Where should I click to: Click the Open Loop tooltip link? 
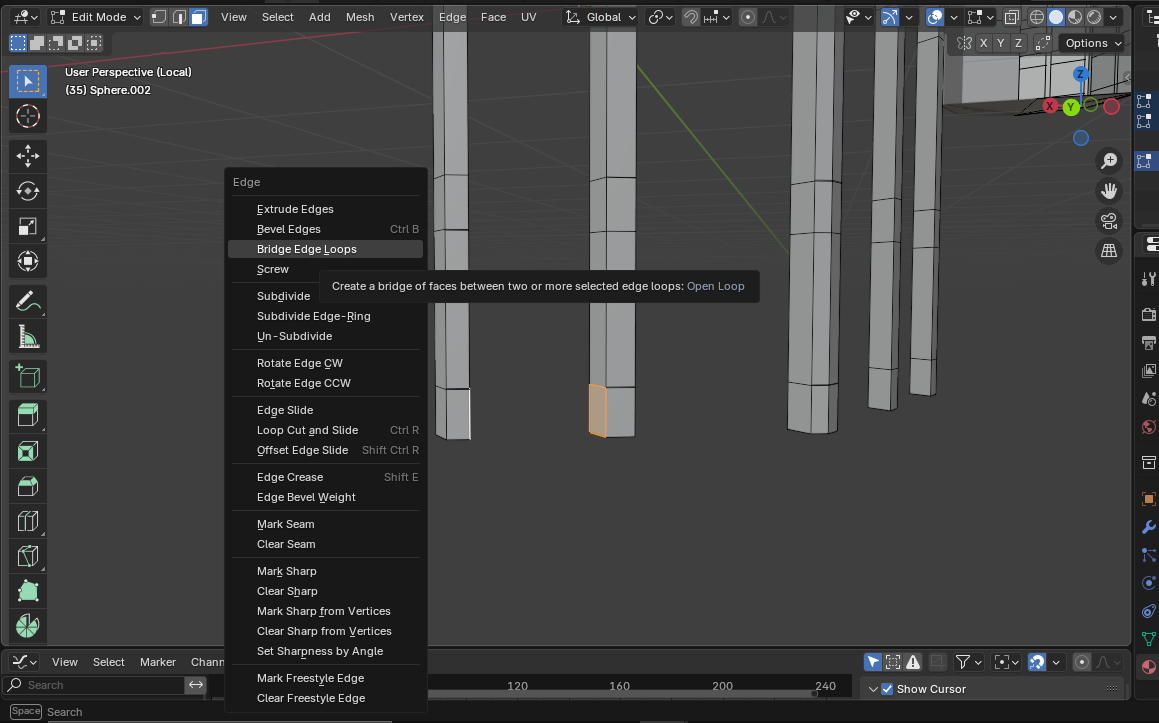716,286
